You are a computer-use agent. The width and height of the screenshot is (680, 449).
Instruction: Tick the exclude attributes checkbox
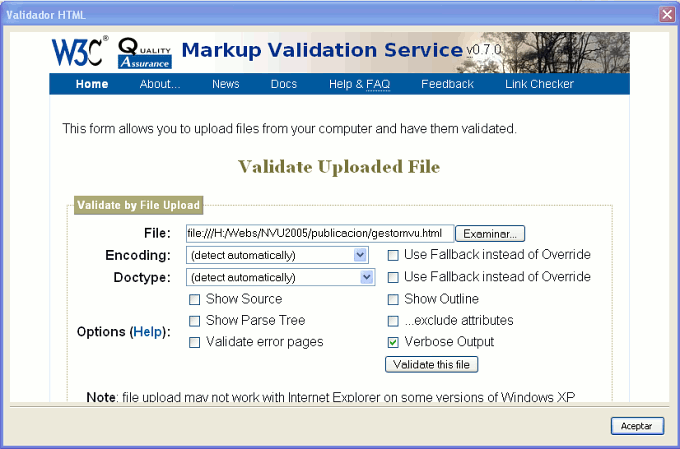pyautogui.click(x=394, y=321)
